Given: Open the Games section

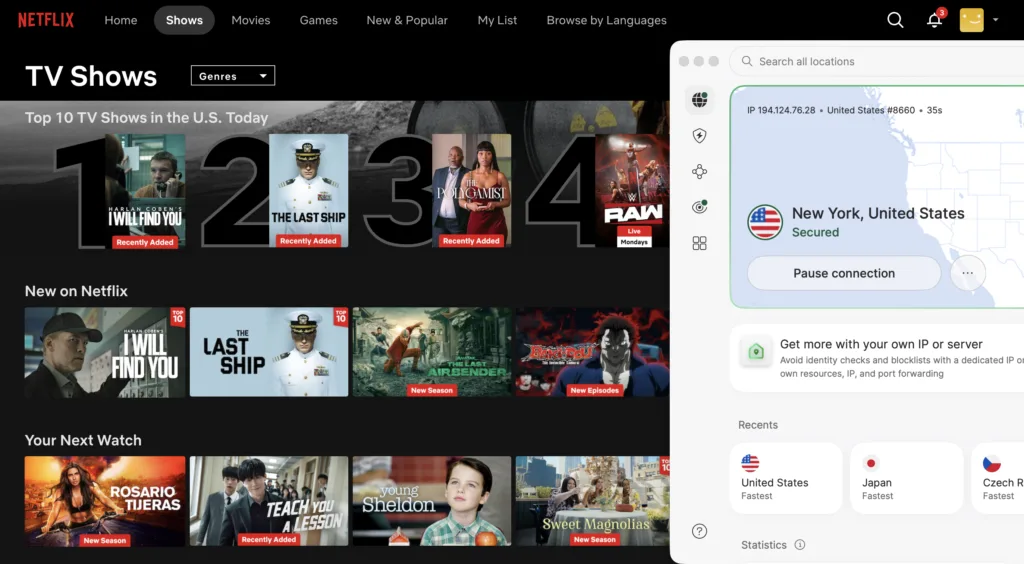Looking at the screenshot, I should (319, 20).
